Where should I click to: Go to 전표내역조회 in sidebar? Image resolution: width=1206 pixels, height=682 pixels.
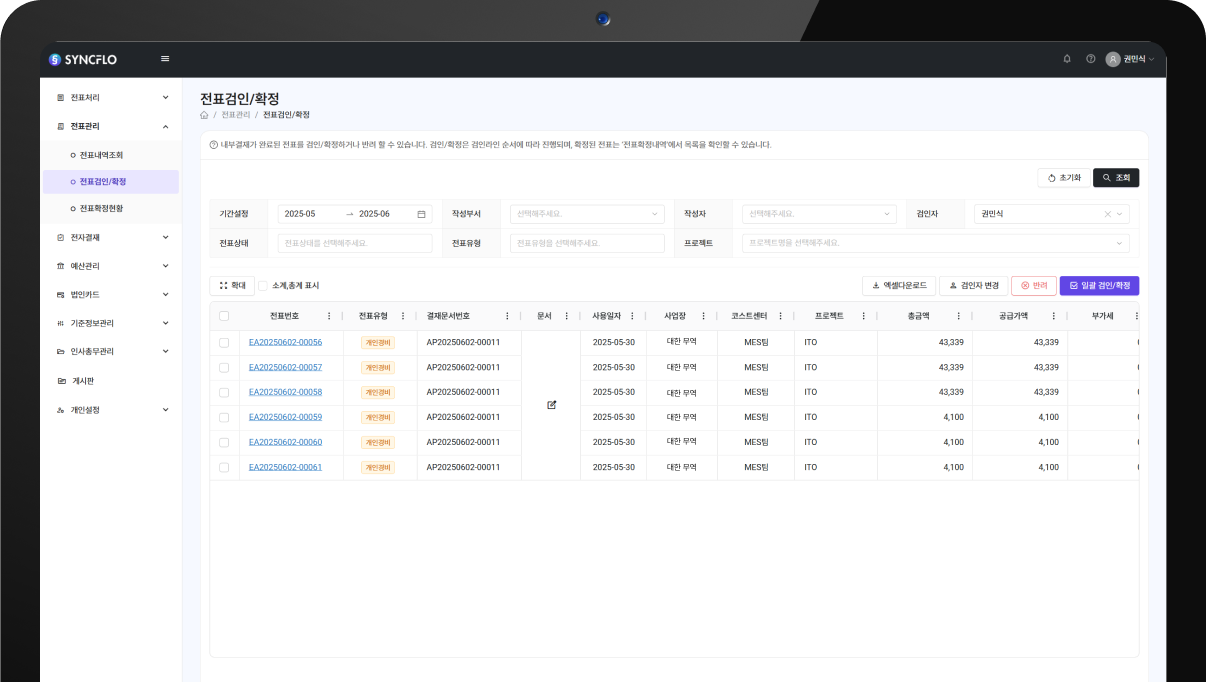(x=101, y=156)
